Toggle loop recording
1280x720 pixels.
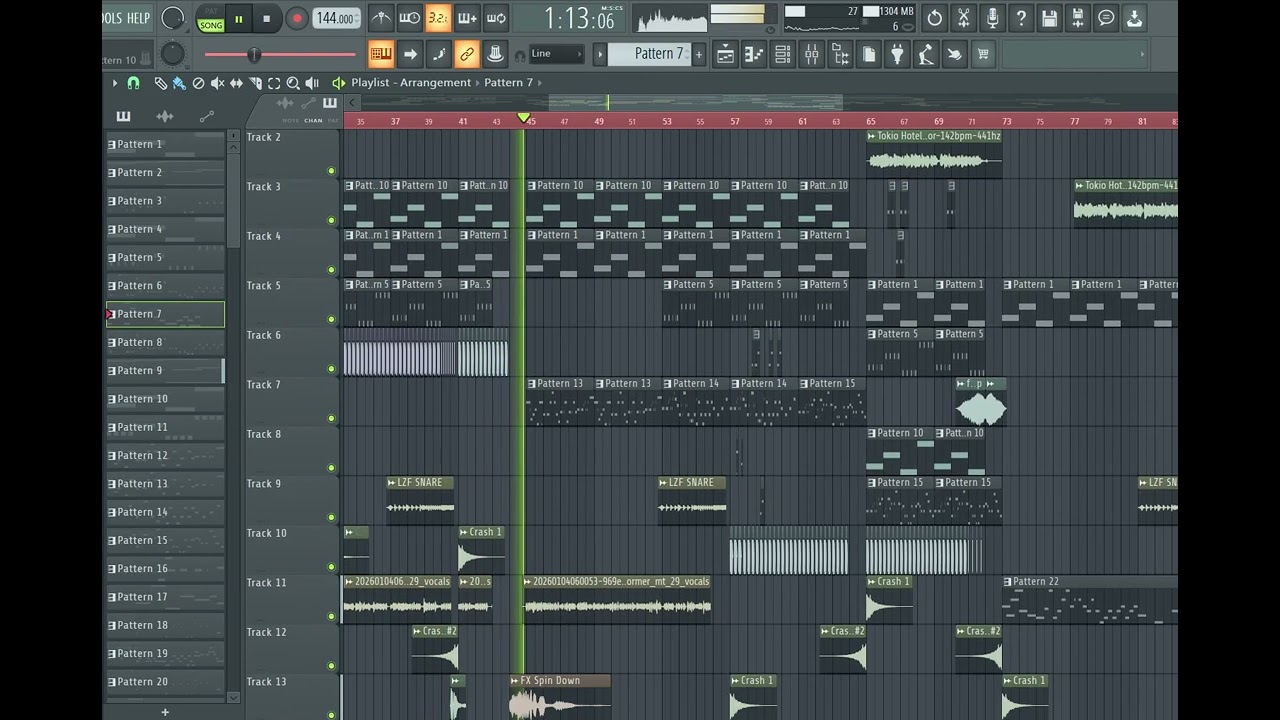click(496, 18)
